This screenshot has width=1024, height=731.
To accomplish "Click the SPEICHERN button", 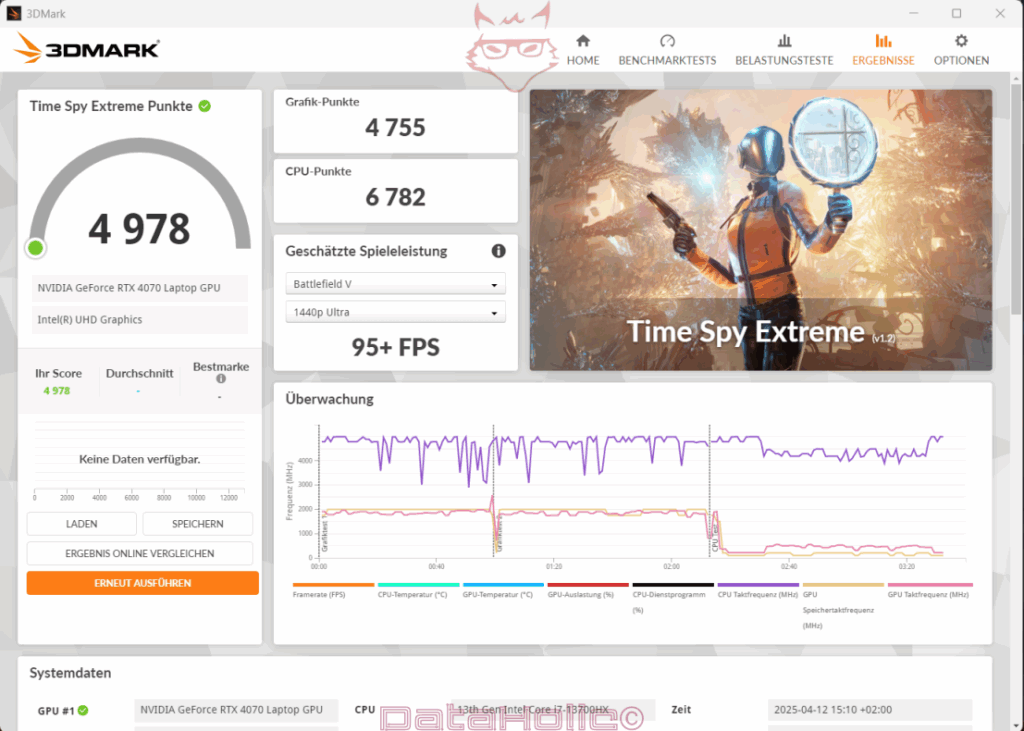I will pyautogui.click(x=198, y=524).
